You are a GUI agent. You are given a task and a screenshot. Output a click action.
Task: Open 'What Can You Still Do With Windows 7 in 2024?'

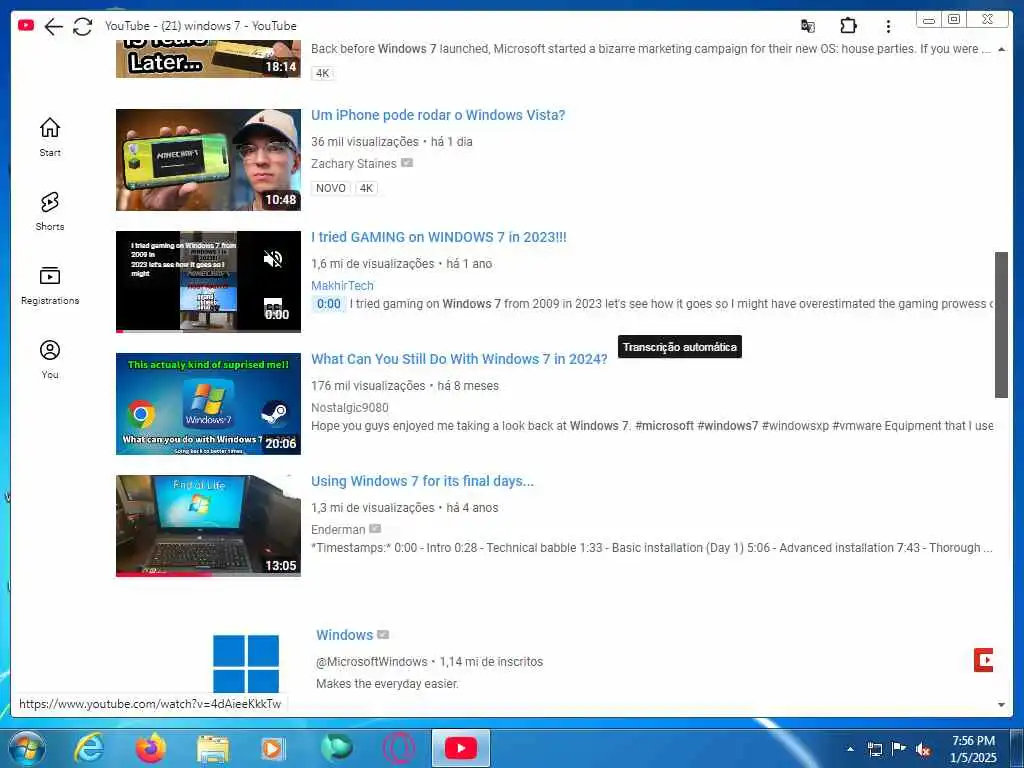coord(459,359)
